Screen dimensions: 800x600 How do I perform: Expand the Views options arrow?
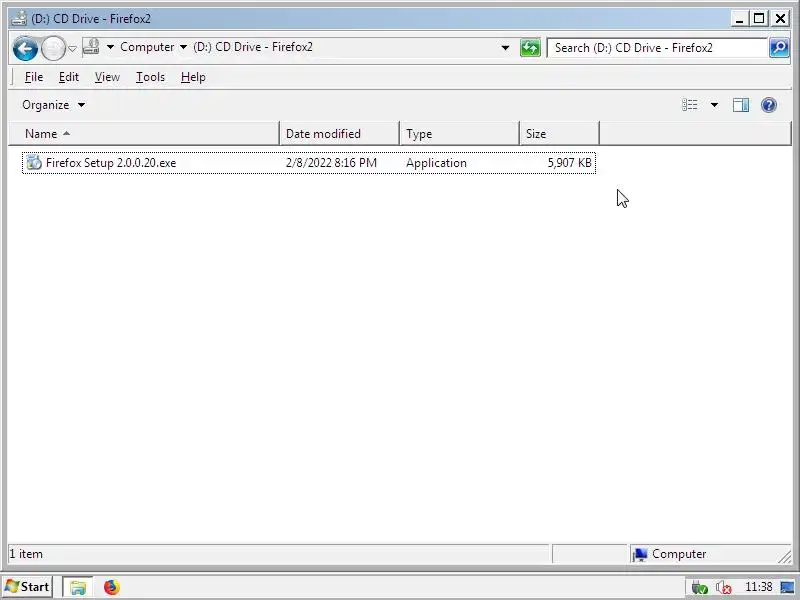point(714,105)
